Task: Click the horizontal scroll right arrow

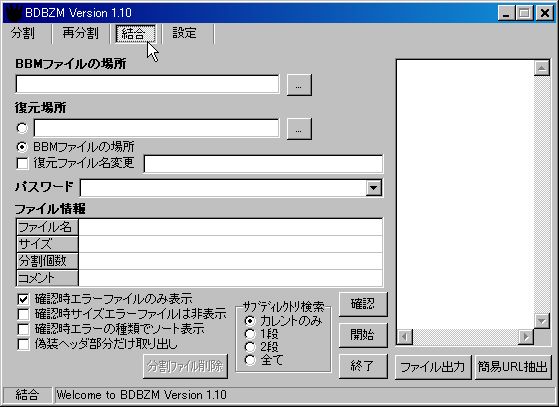Action: tap(526, 336)
